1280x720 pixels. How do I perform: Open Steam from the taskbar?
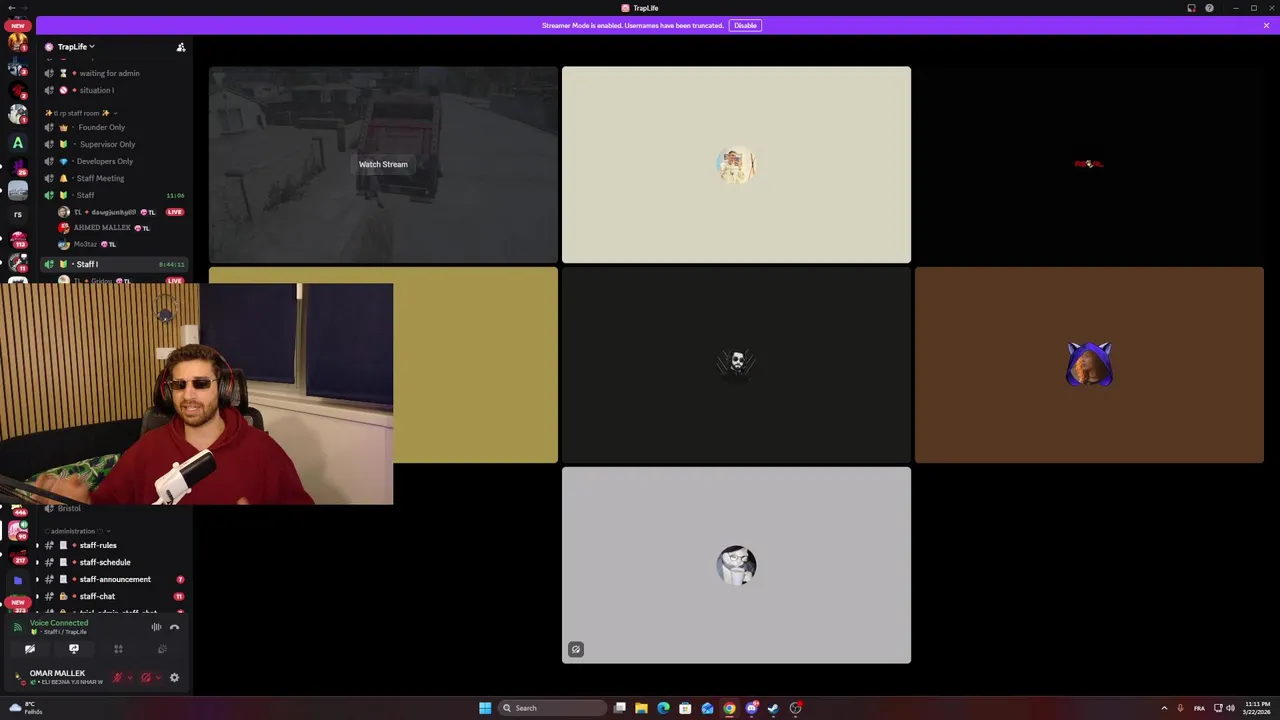[x=773, y=708]
